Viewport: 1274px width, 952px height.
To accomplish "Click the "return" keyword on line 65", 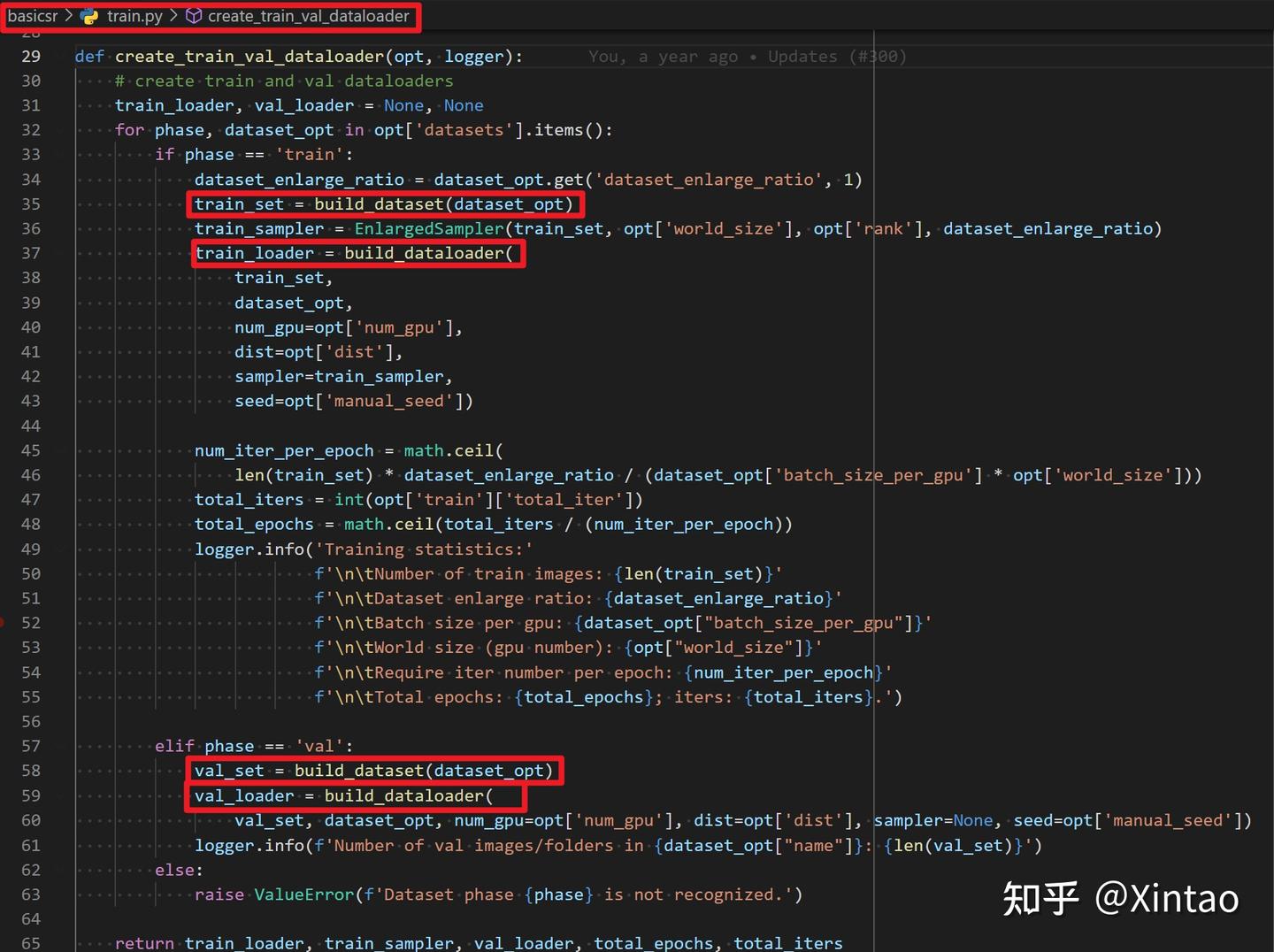I will pyautogui.click(x=144, y=943).
